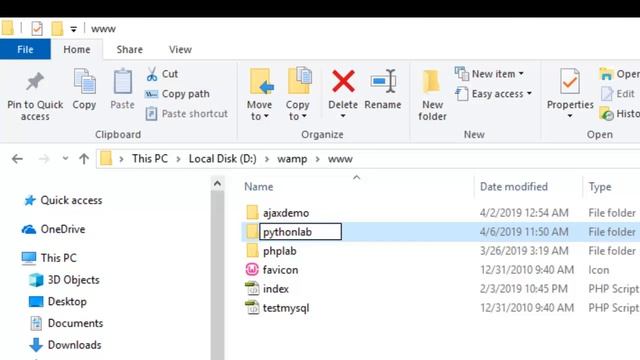Click the Rename icon in Organize
This screenshot has height=360, width=640.
coord(383,81)
